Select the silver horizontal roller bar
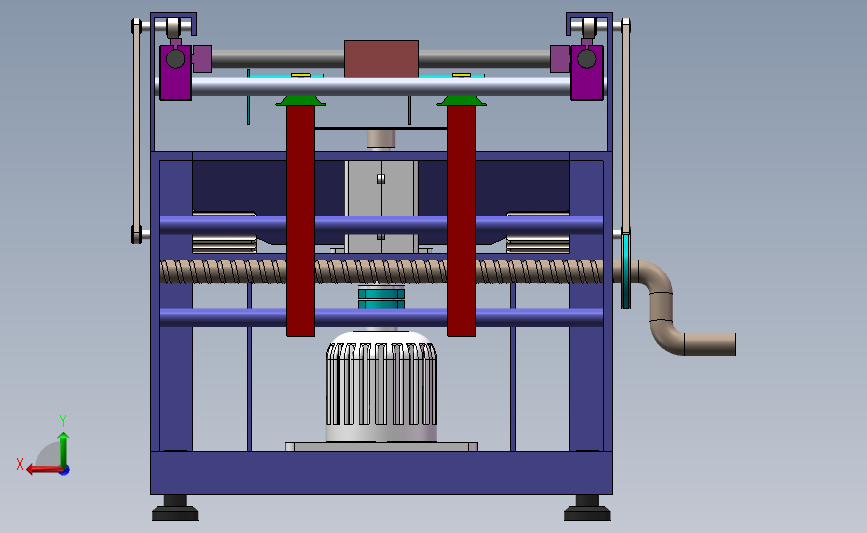867x533 pixels. (x=381, y=87)
